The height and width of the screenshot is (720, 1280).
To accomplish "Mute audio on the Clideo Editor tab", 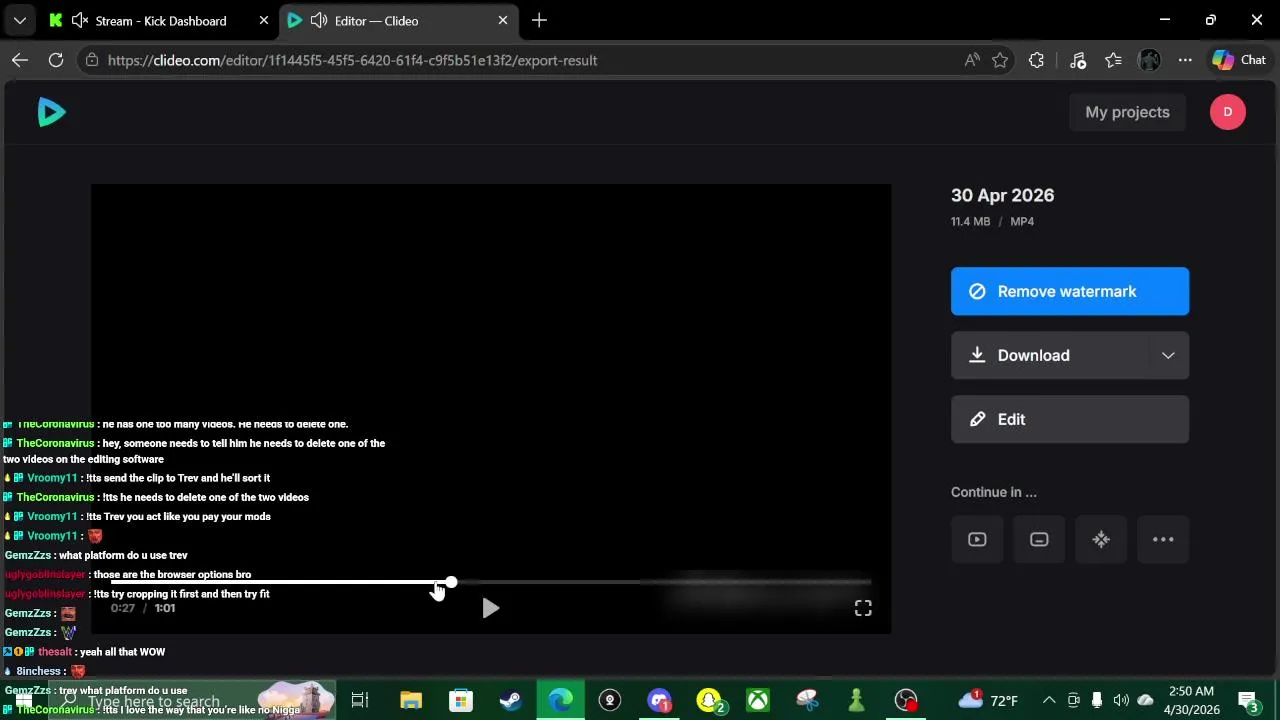I will 319,21.
